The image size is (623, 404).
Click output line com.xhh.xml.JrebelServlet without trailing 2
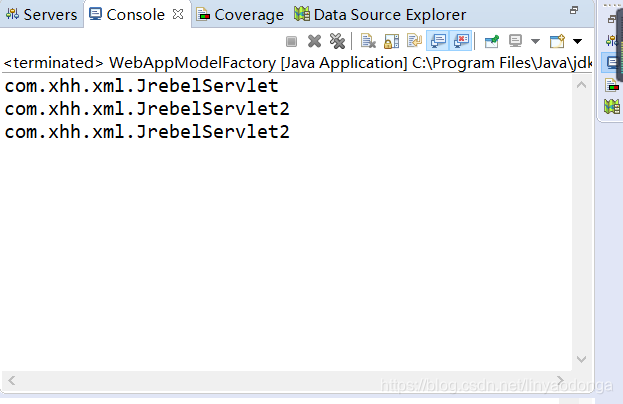coord(141,86)
